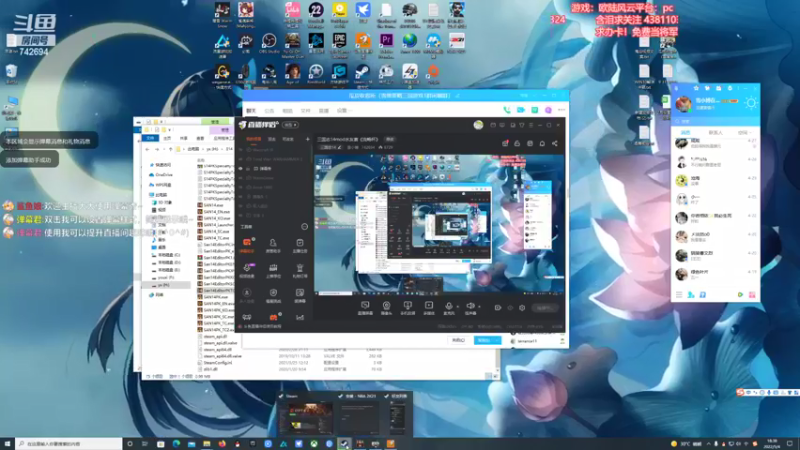Click the share icon in streaming app header
This screenshot has height=450, width=800.
[555, 144]
